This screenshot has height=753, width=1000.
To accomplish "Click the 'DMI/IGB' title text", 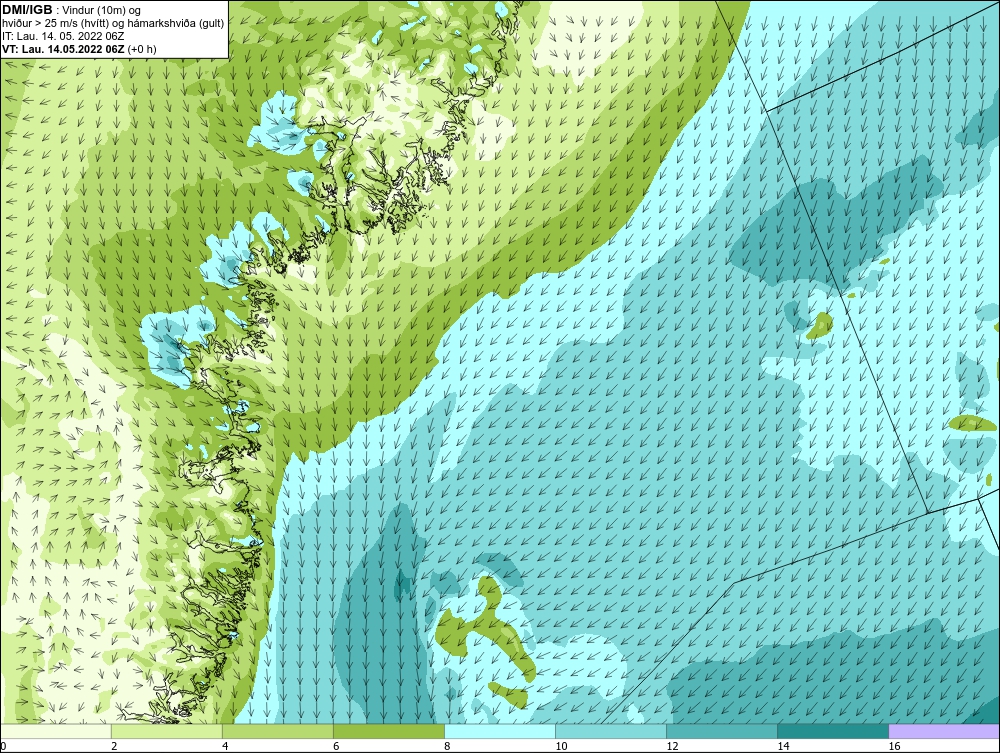I will click(27, 10).
